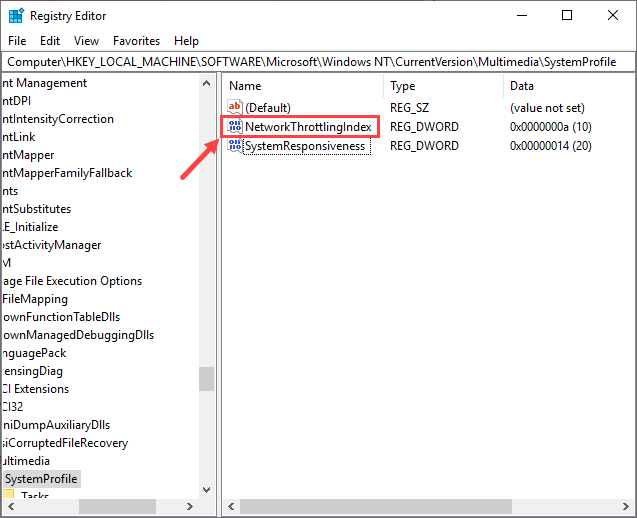Select the Multimedia key in tree
This screenshot has height=518, width=637.
[x=26, y=461]
